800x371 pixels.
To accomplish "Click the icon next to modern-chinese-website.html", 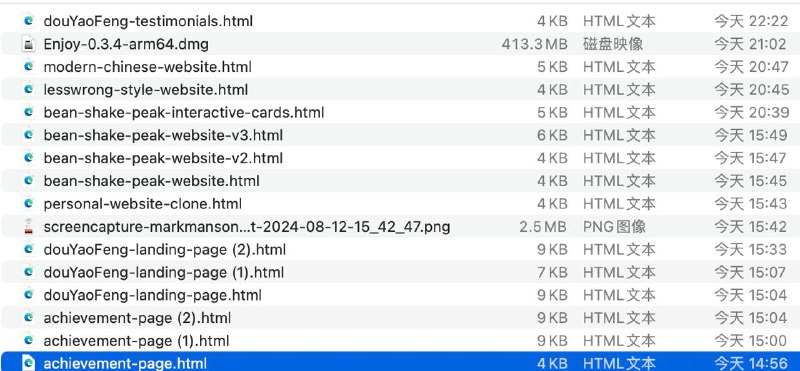I will (29, 66).
